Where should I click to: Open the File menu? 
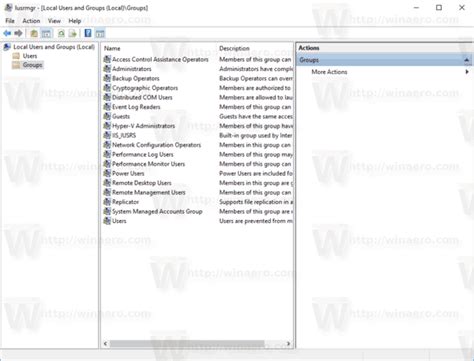tap(10, 21)
